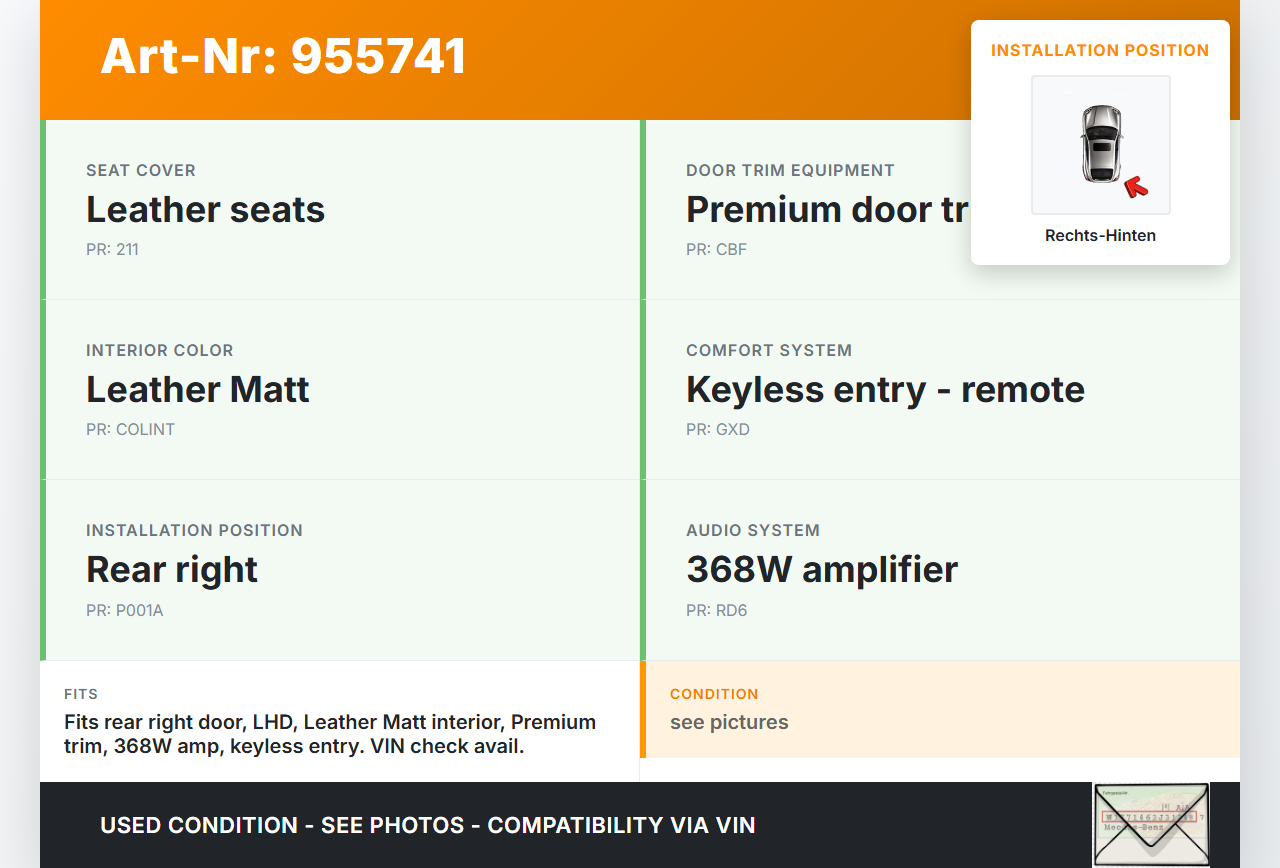
Task: Click PR: RD6 code label
Action: coord(716,610)
